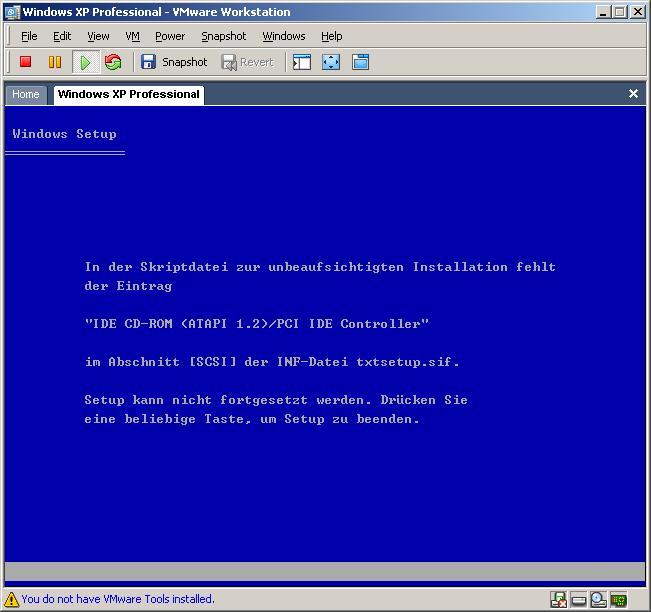Image resolution: width=651 pixels, height=612 pixels.
Task: Click the hard disk device status icon
Action: point(578,600)
